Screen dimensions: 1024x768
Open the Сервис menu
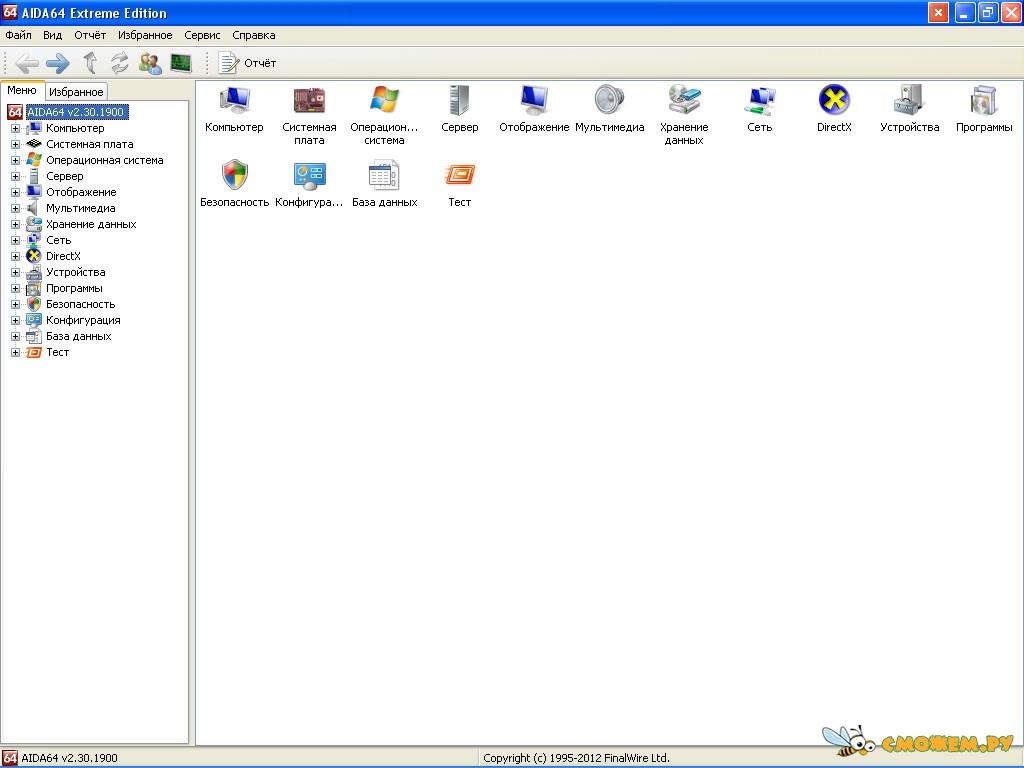(x=202, y=35)
